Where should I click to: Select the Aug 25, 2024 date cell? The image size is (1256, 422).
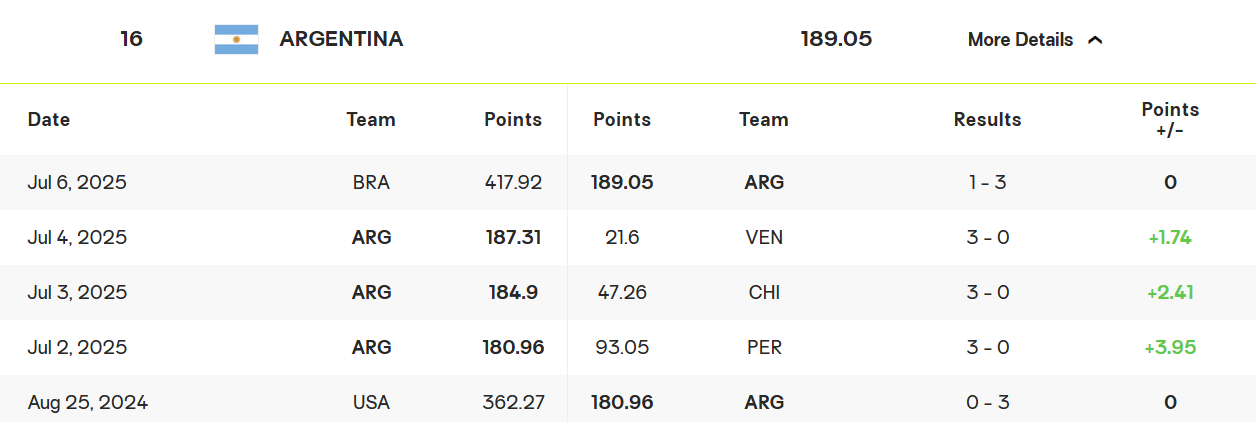(88, 403)
